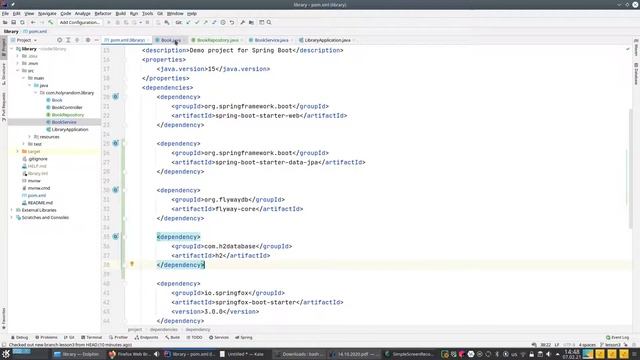Open the Problems tool window

click(x=46, y=338)
